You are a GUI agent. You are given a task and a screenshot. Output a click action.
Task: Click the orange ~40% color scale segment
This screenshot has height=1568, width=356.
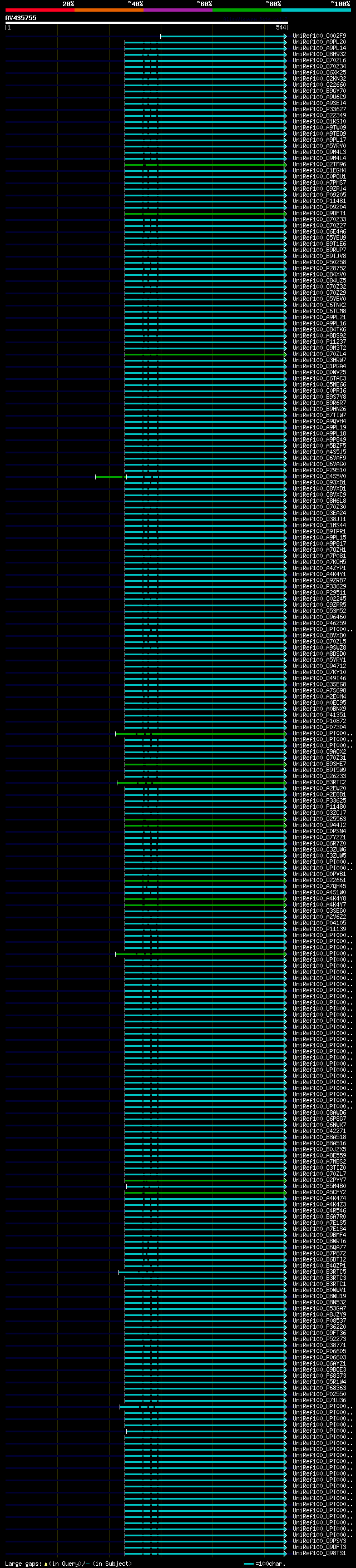point(109,10)
